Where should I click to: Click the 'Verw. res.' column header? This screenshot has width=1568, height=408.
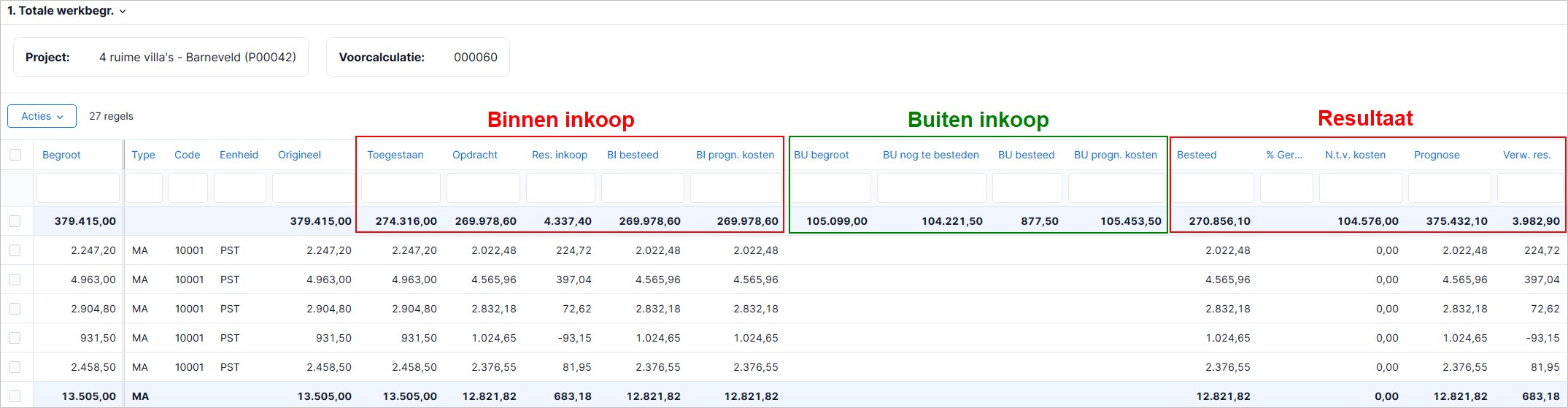1527,155
